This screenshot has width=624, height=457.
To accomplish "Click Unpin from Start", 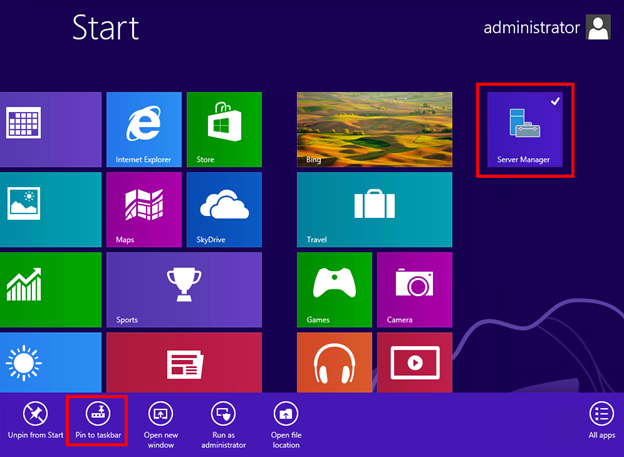I will 35,420.
